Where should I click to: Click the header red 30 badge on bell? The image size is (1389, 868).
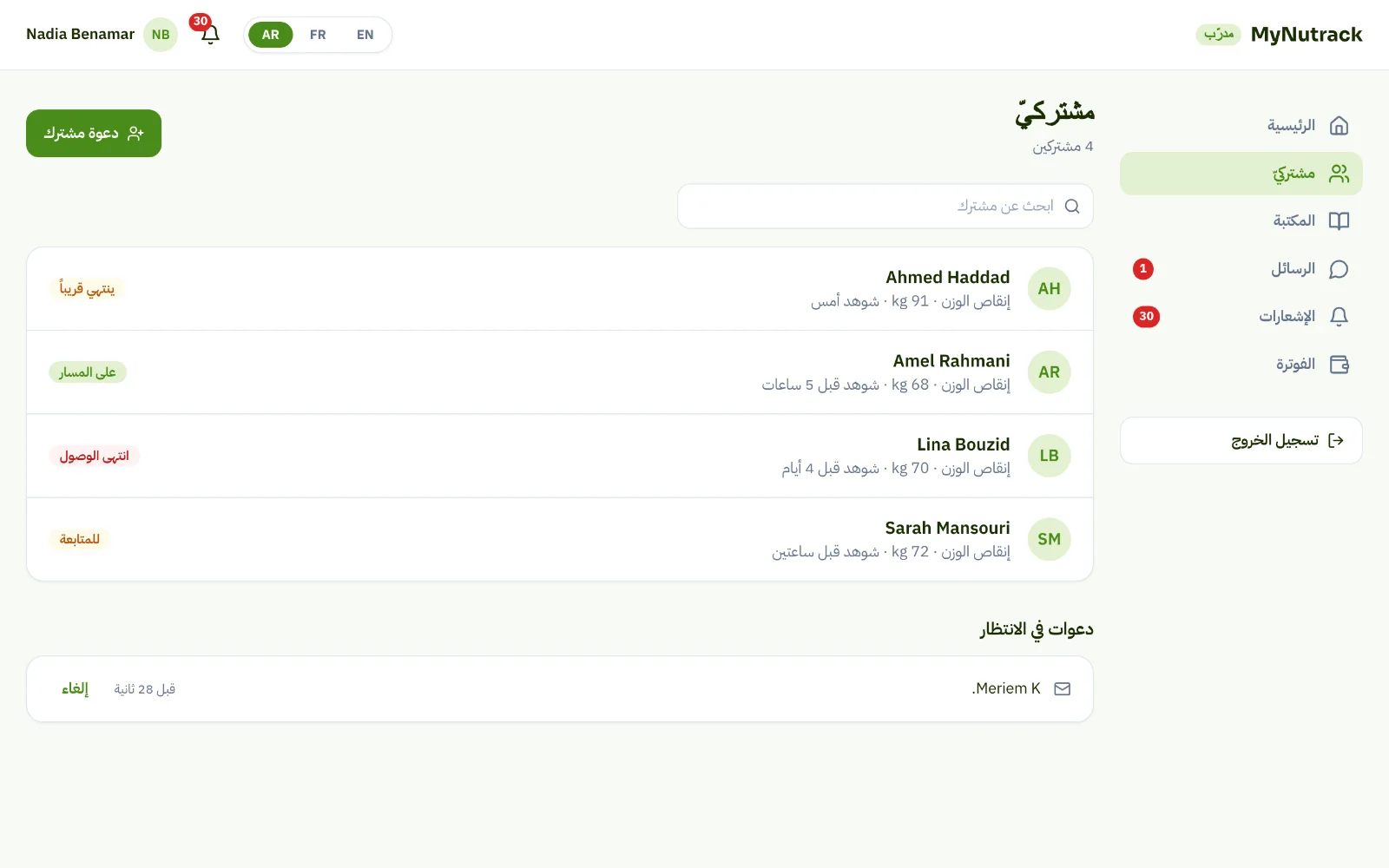coord(201,22)
